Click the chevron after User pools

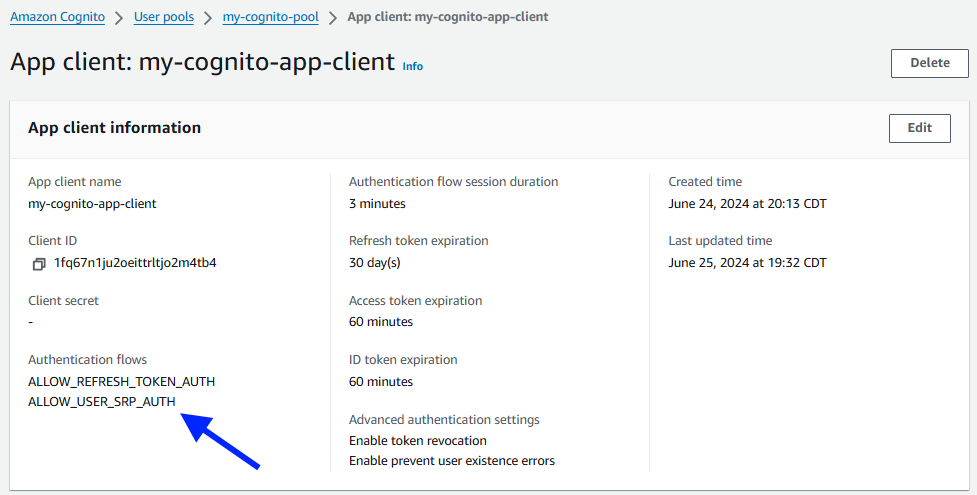pyautogui.click(x=208, y=17)
